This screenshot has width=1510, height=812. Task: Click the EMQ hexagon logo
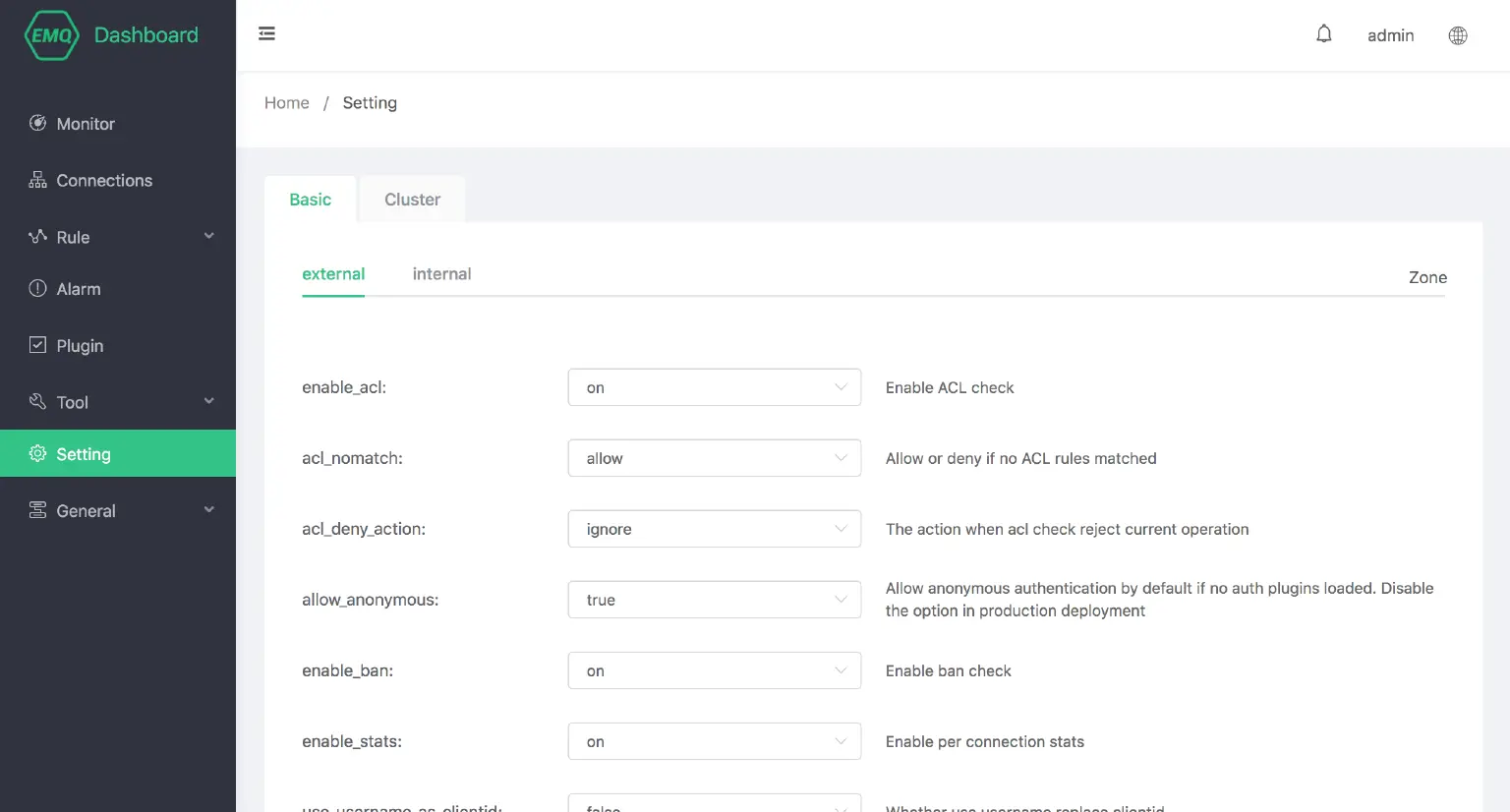point(51,35)
